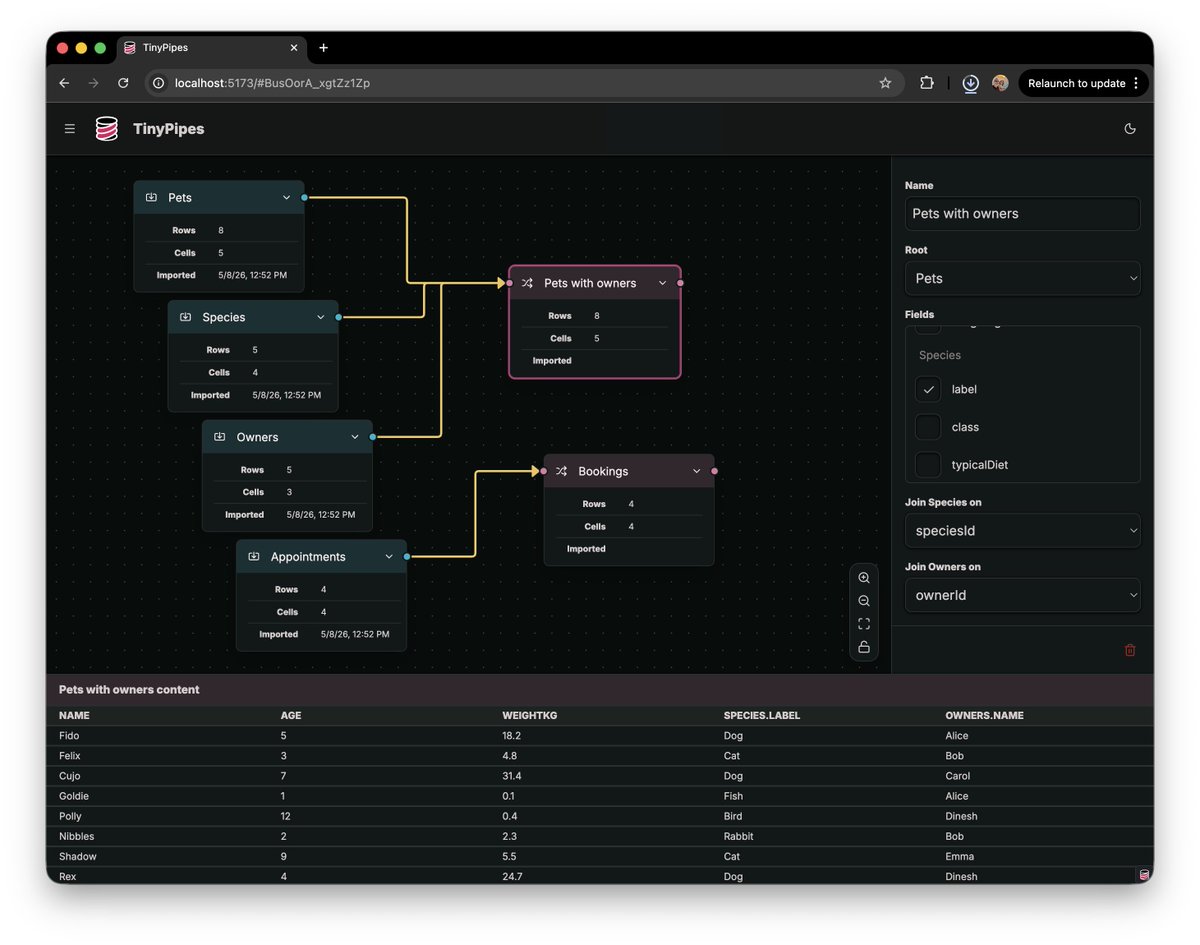Click the Pets with owners output handle
The width and height of the screenshot is (1200, 945).
point(681,283)
